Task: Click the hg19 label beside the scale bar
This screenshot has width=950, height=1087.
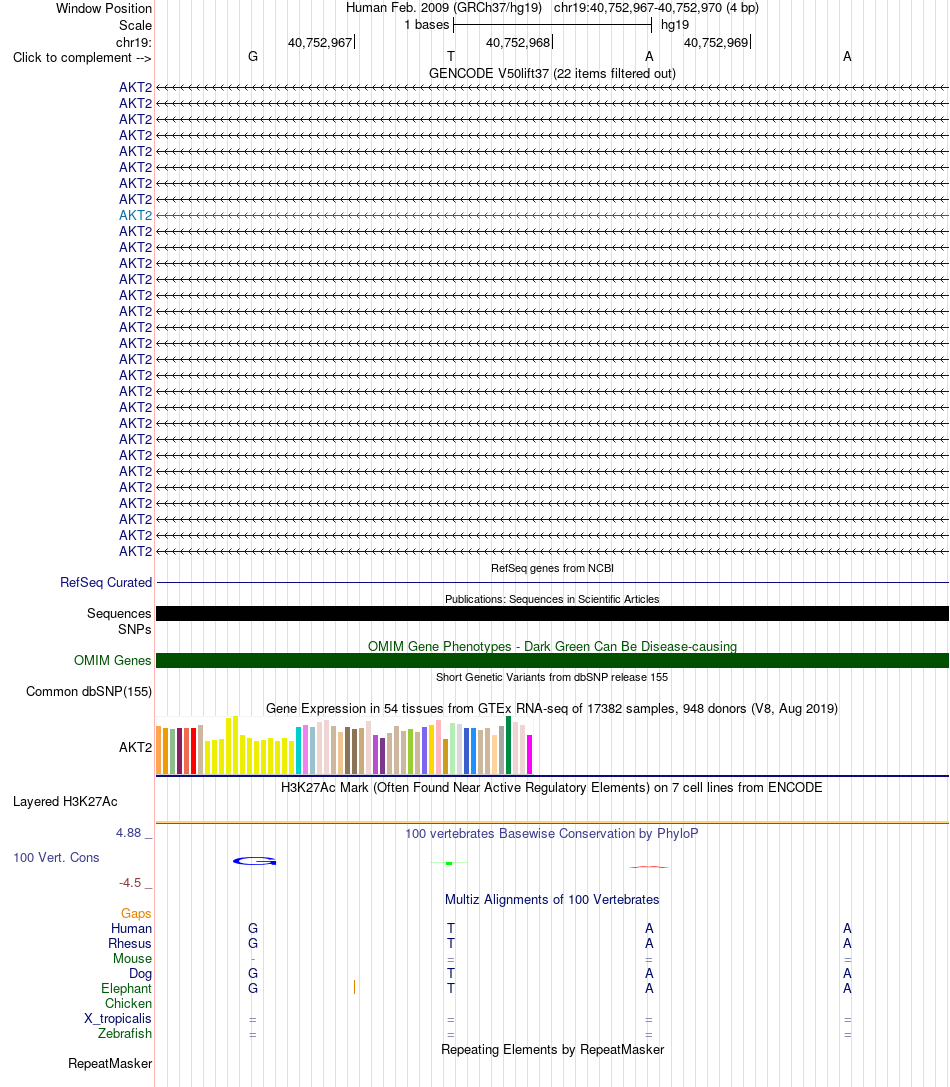Action: 675,25
